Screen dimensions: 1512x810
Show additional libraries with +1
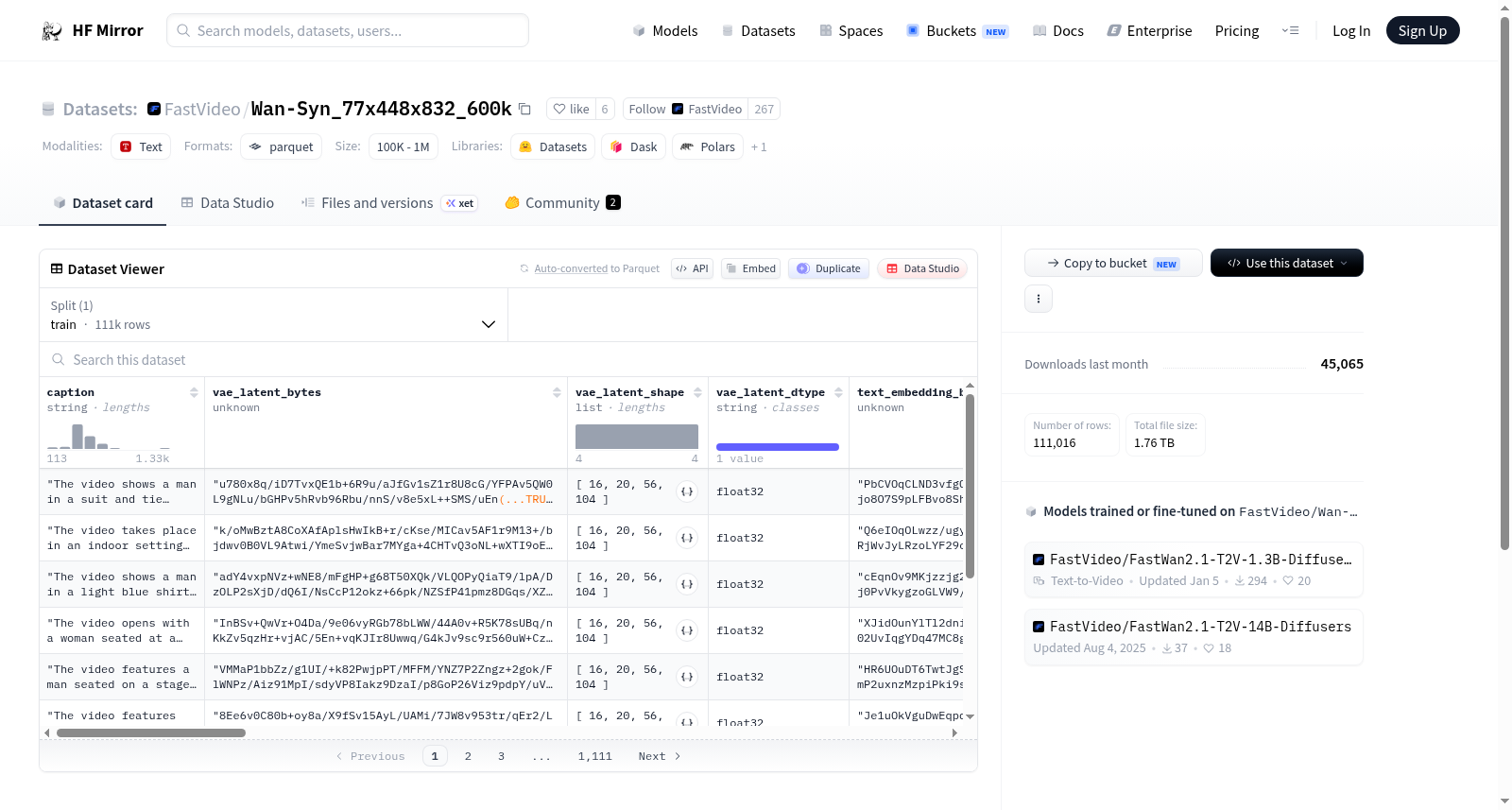coord(759,146)
